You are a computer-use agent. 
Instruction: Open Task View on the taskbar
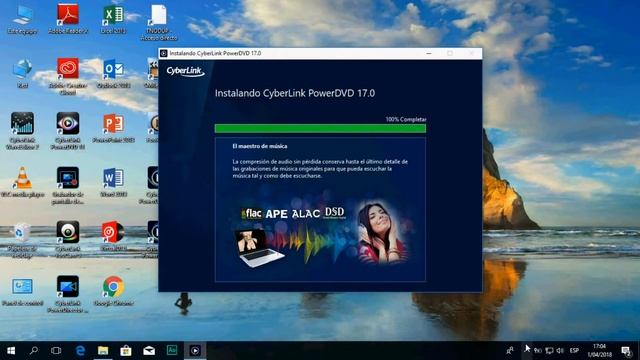[56, 351]
